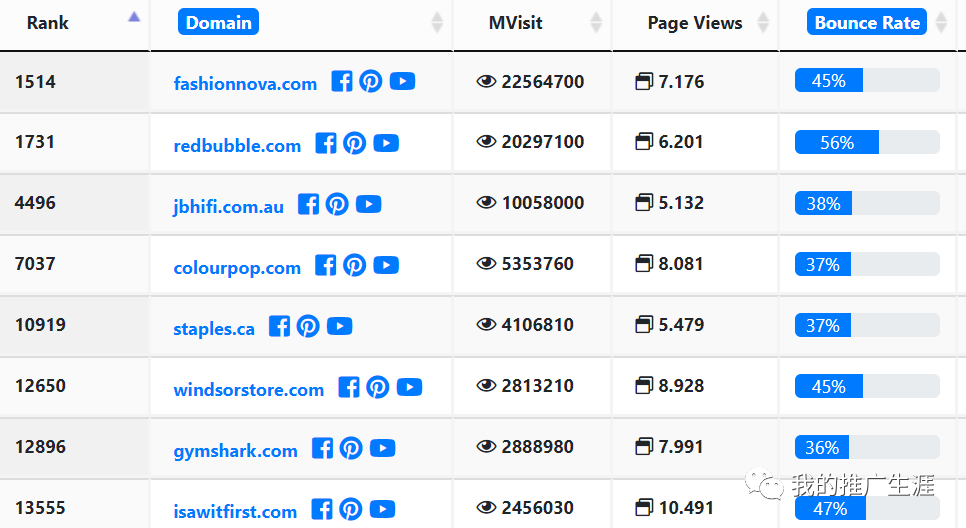The width and height of the screenshot is (966, 528).
Task: Click eye icon beside 10058000 visits
Action: coord(486,203)
